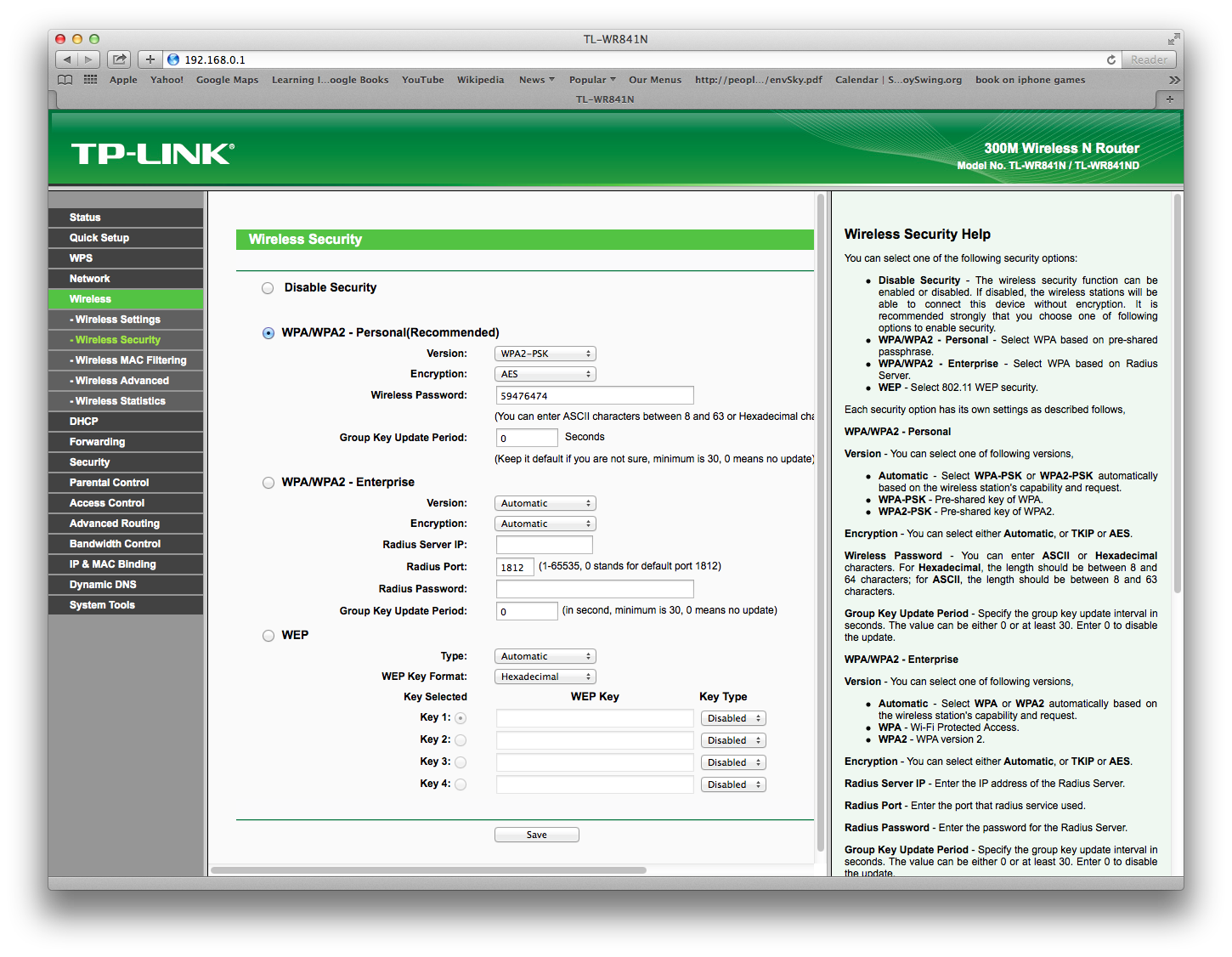Click the Key 1 WEP Key field
The image size is (1232, 957).
pyautogui.click(x=595, y=718)
